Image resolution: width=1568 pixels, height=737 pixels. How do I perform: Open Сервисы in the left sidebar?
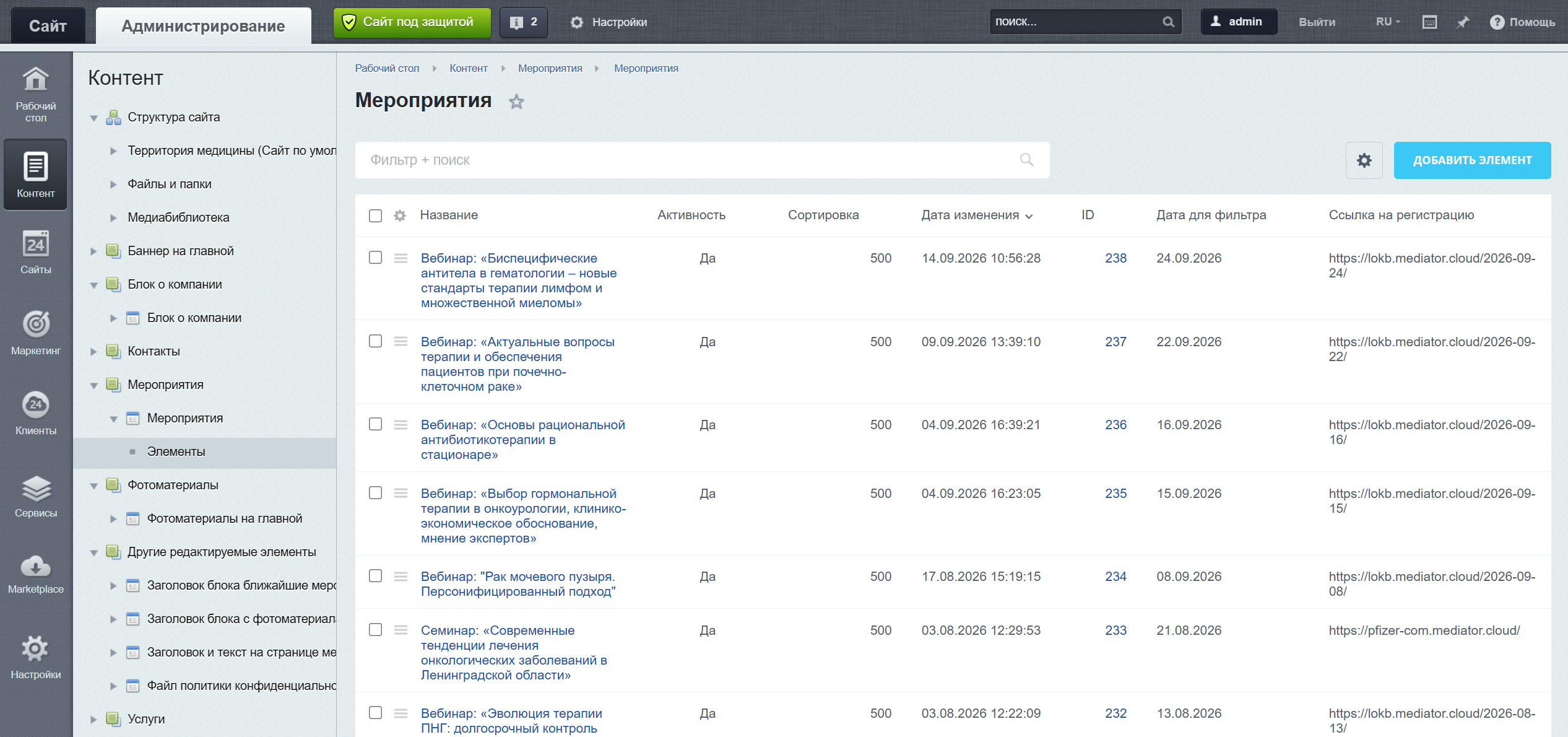36,496
